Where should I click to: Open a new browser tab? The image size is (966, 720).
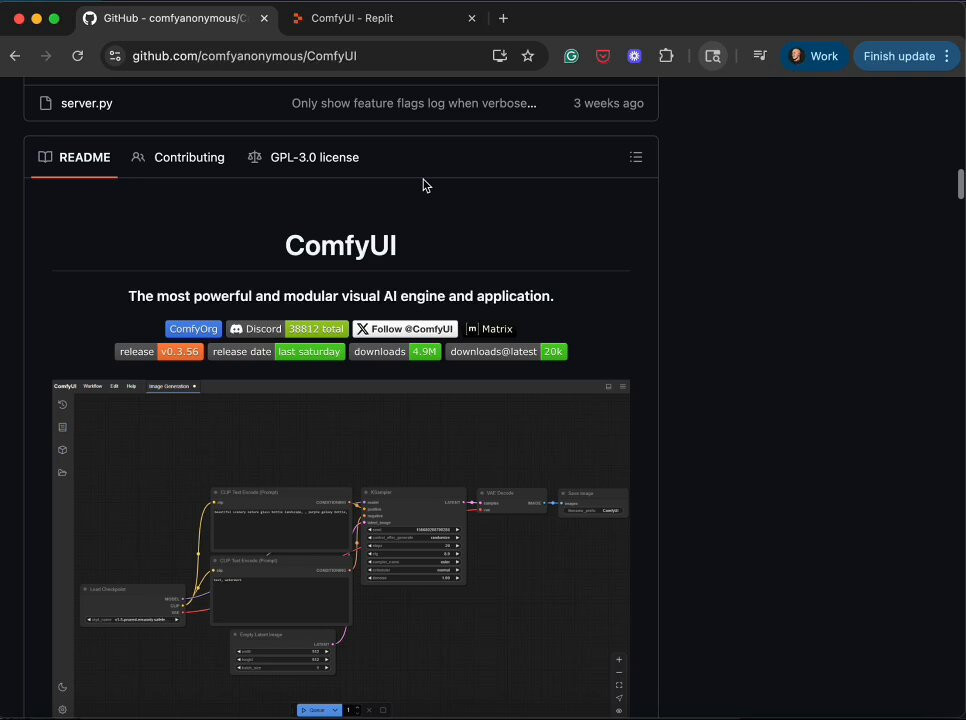pos(503,18)
